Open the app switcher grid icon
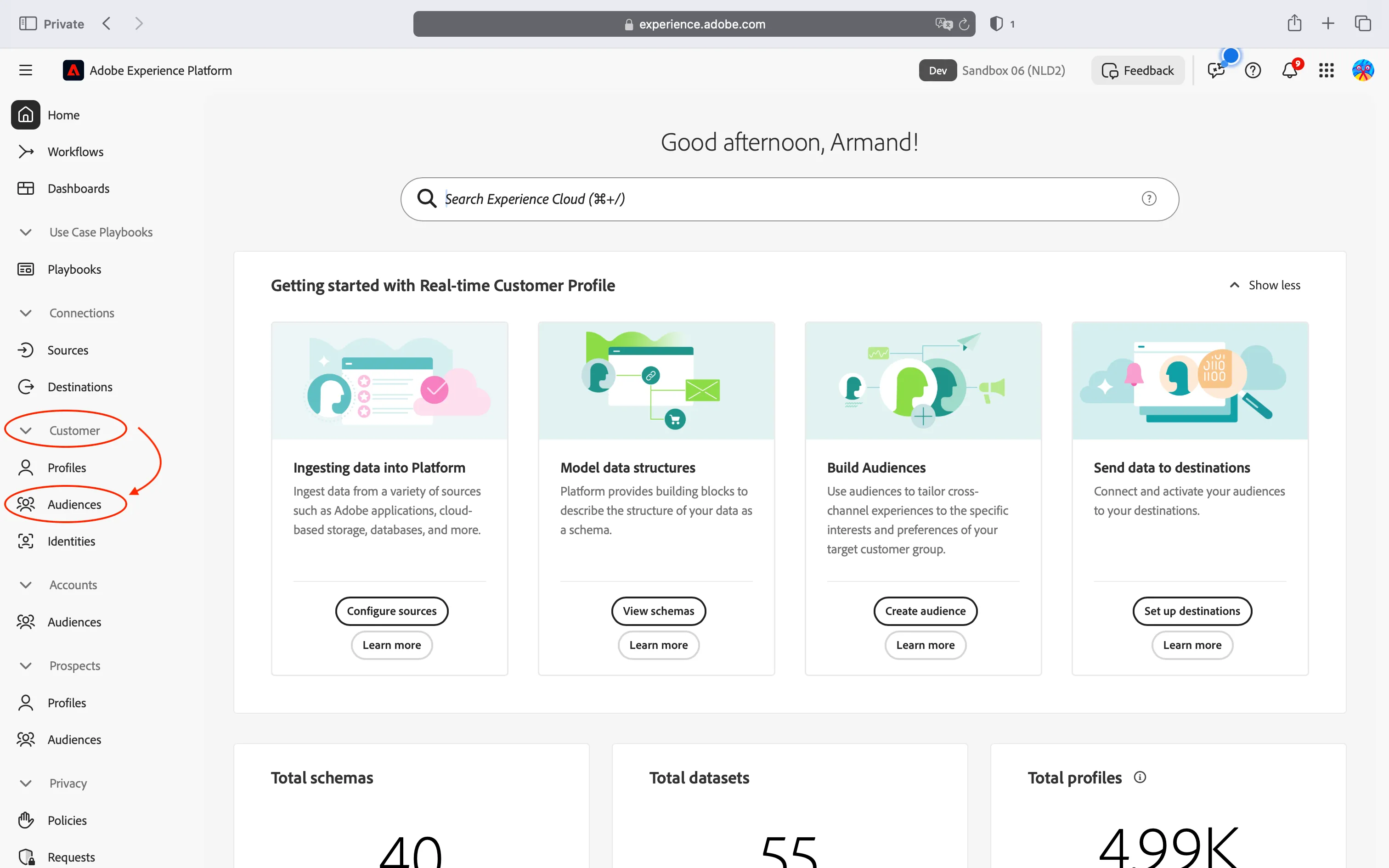Viewport: 1389px width, 868px height. [x=1326, y=70]
